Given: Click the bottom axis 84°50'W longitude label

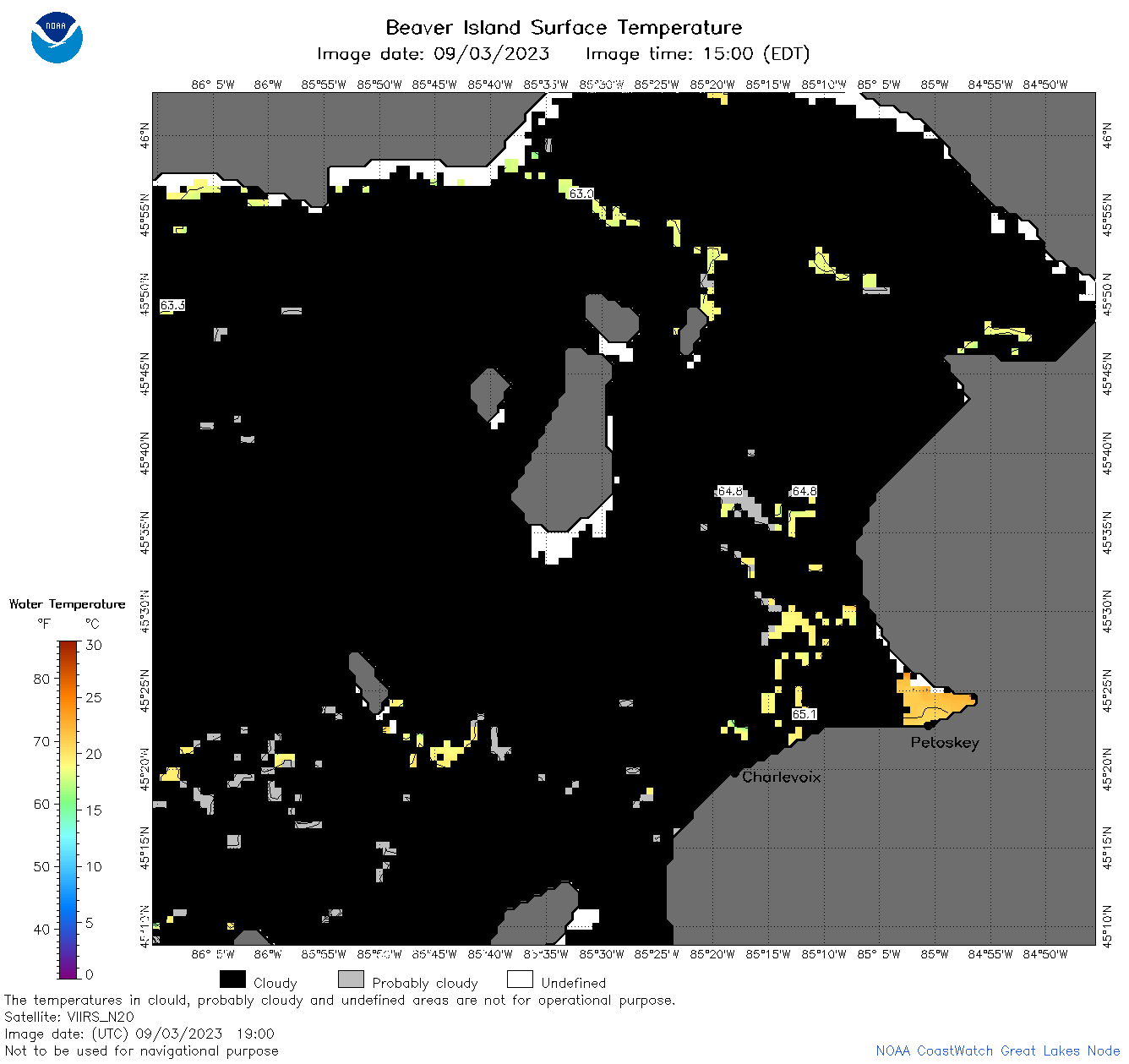Looking at the screenshot, I should tap(1045, 954).
